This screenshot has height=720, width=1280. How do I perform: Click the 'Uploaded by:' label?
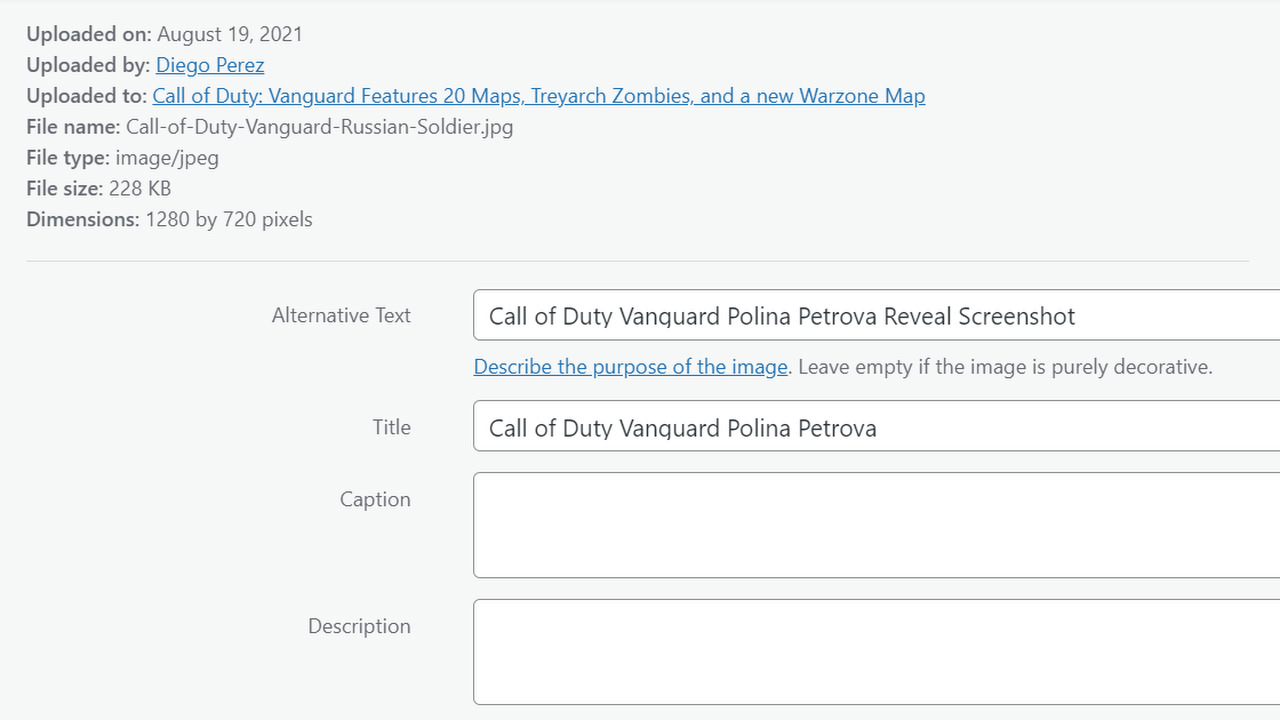point(88,65)
